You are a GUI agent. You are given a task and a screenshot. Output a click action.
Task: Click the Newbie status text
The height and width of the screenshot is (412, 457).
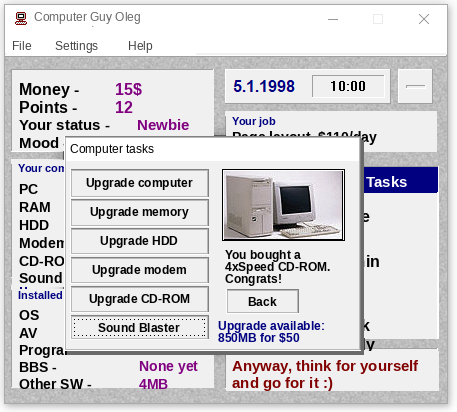point(163,125)
